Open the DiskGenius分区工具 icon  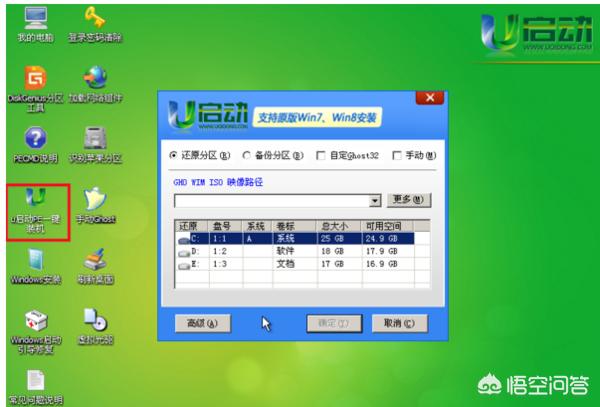[x=34, y=78]
